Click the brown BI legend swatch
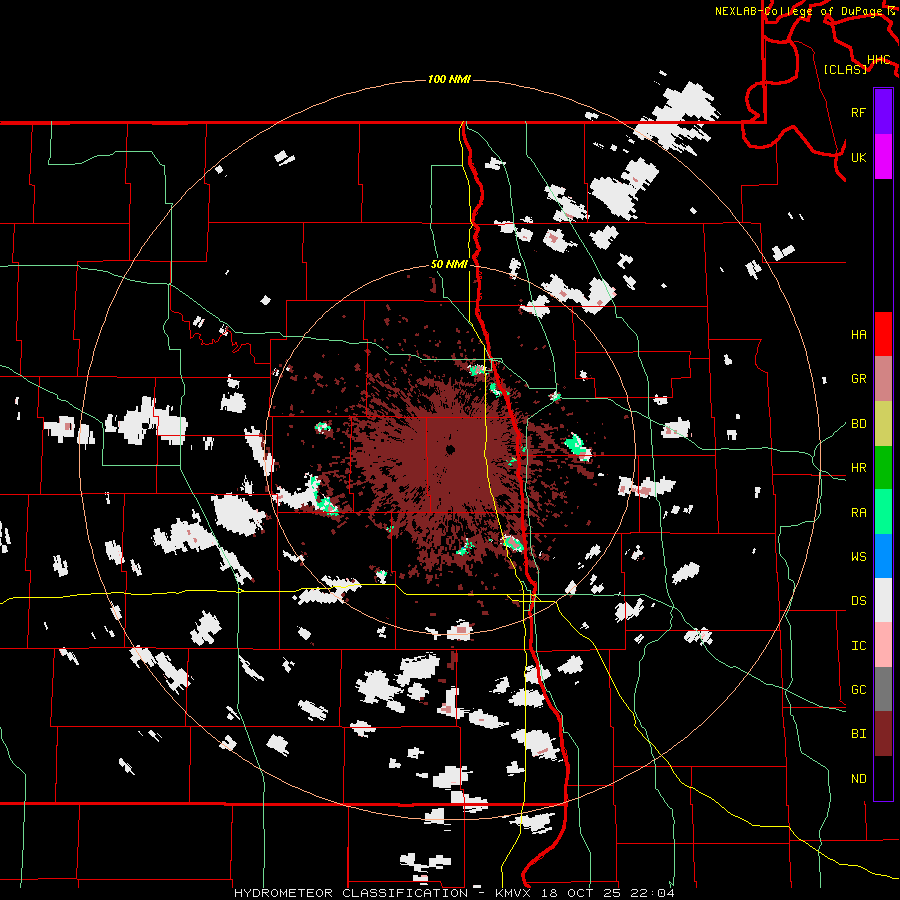900x900 pixels. pos(883,734)
